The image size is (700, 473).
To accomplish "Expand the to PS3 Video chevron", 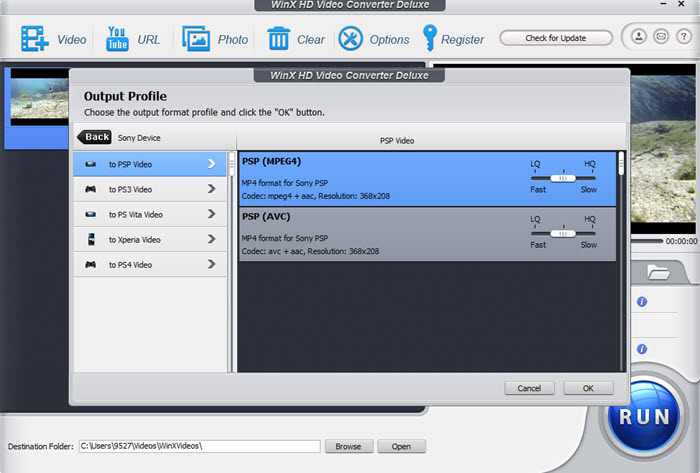I will coord(212,189).
